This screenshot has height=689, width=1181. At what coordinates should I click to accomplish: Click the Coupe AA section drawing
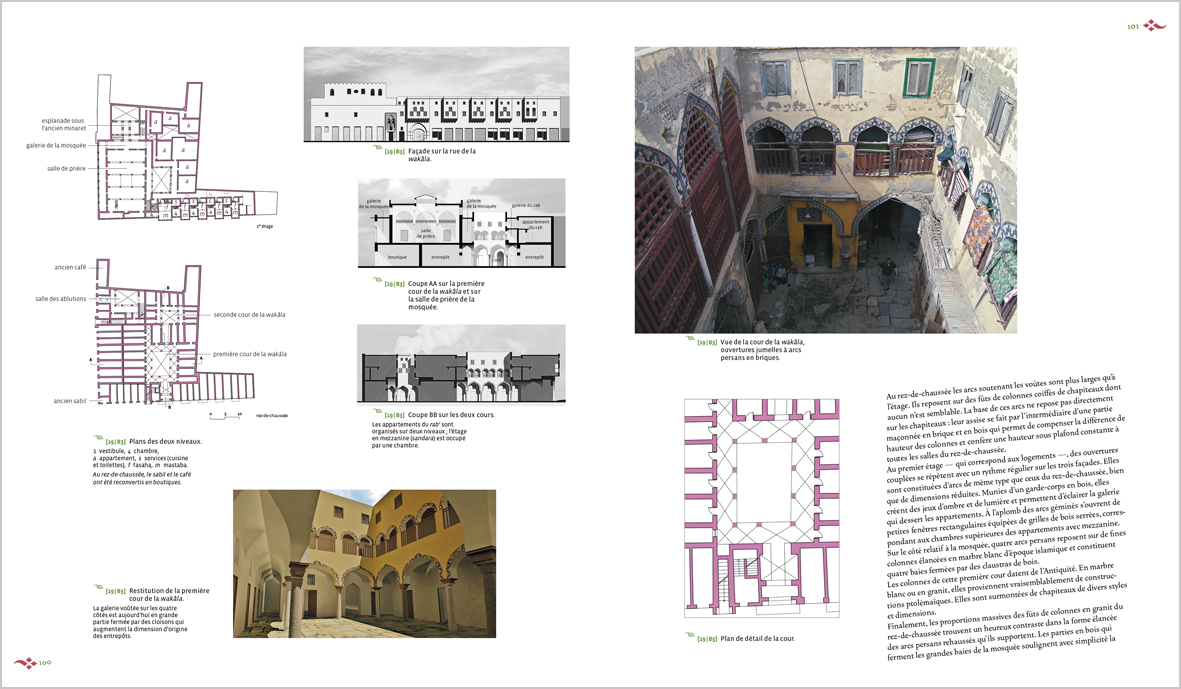462,223
